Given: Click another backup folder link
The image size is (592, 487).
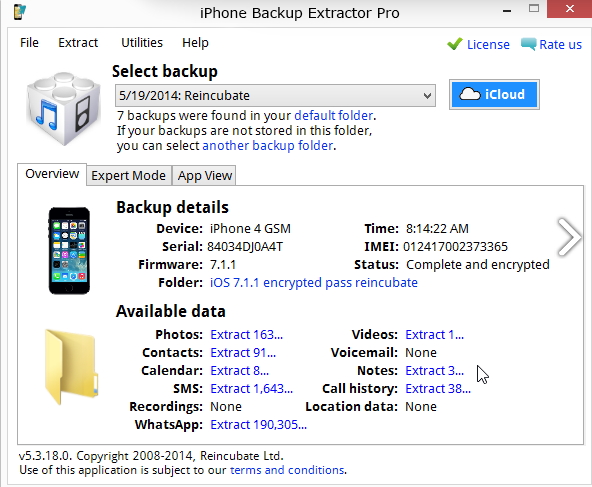Looking at the screenshot, I should coord(268,146).
